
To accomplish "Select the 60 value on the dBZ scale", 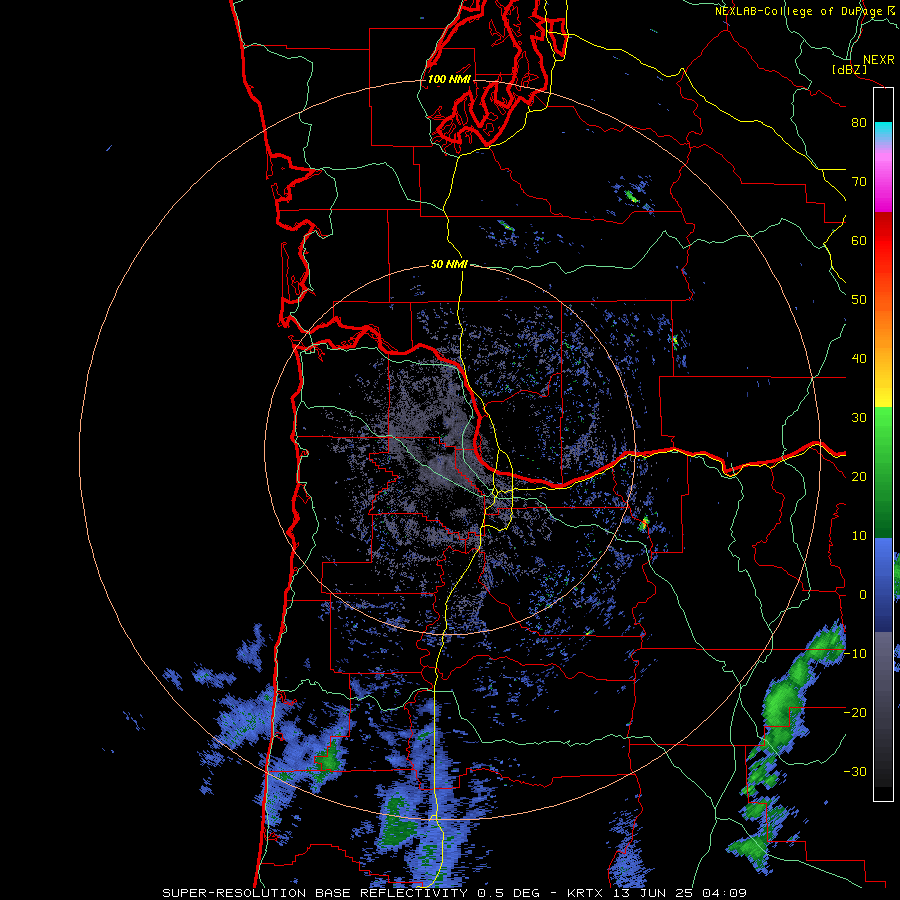I will click(859, 240).
